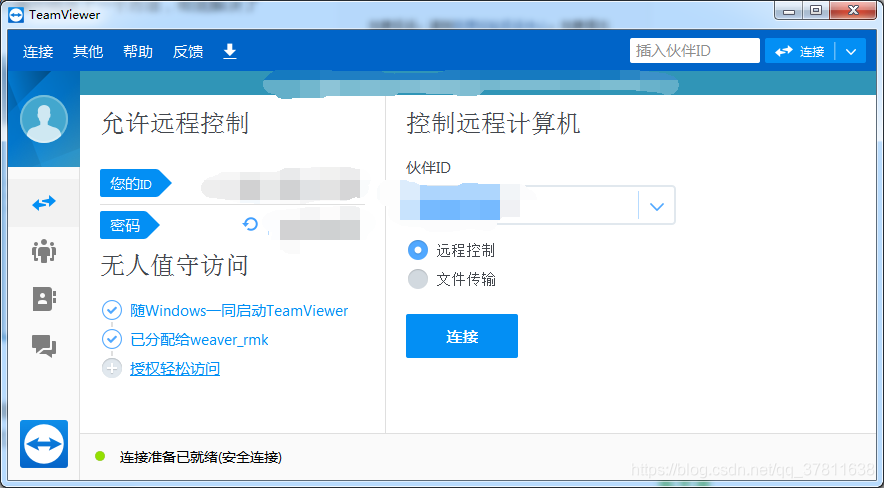Image resolution: width=884 pixels, height=488 pixels.
Task: Click the 您的ID label
Action: (135, 183)
